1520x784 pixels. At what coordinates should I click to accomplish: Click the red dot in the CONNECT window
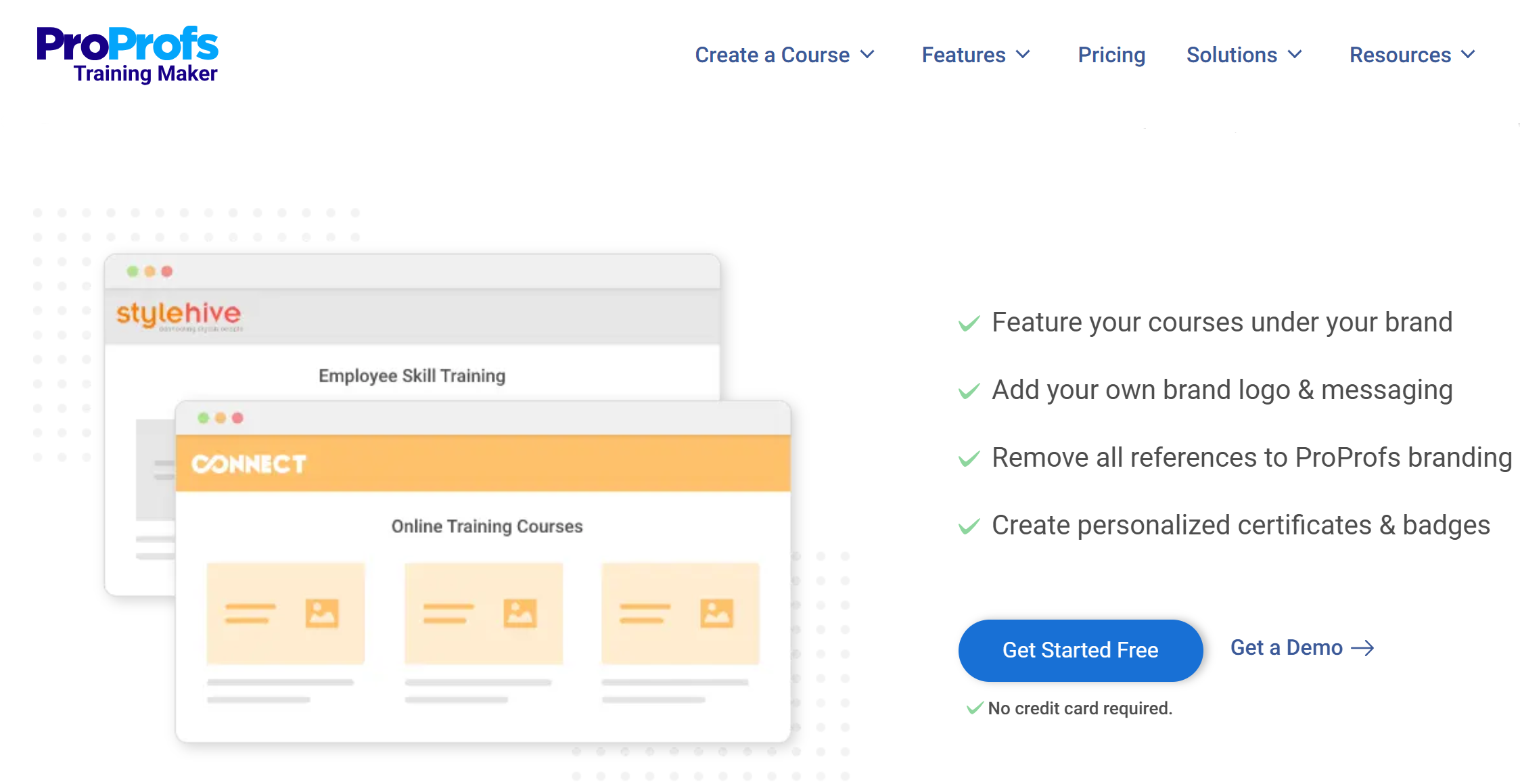[x=237, y=418]
